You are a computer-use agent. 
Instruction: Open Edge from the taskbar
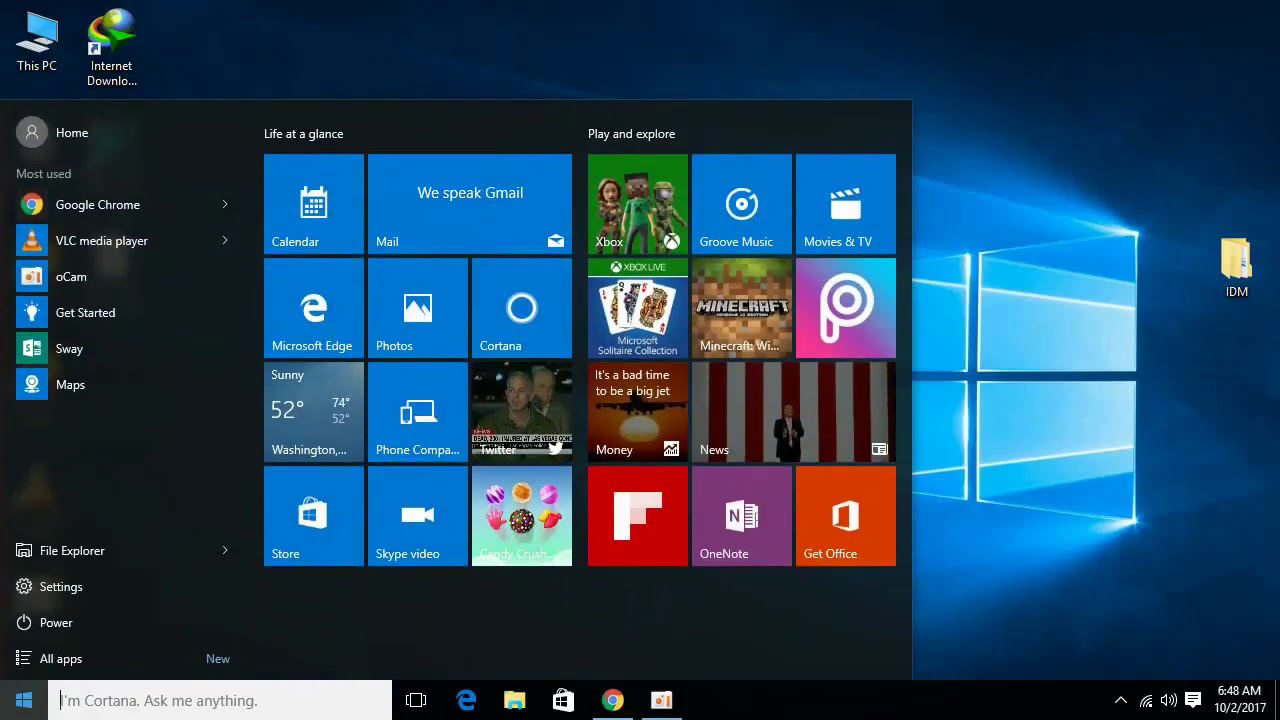point(466,700)
